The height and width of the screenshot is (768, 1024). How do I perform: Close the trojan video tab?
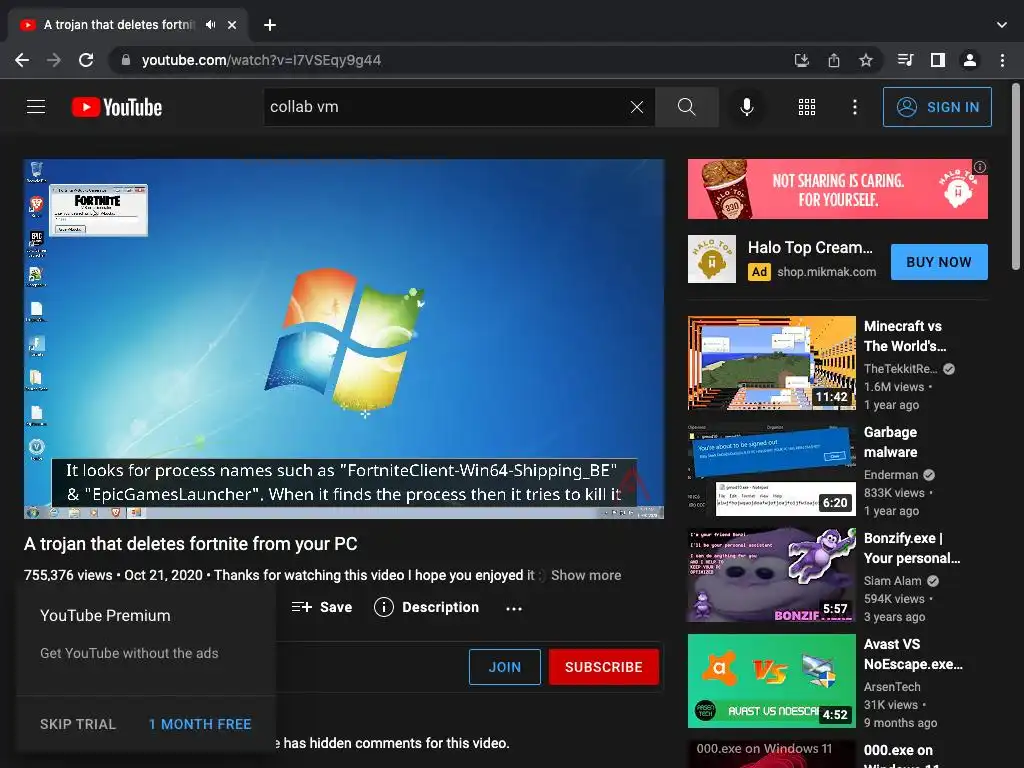click(232, 25)
